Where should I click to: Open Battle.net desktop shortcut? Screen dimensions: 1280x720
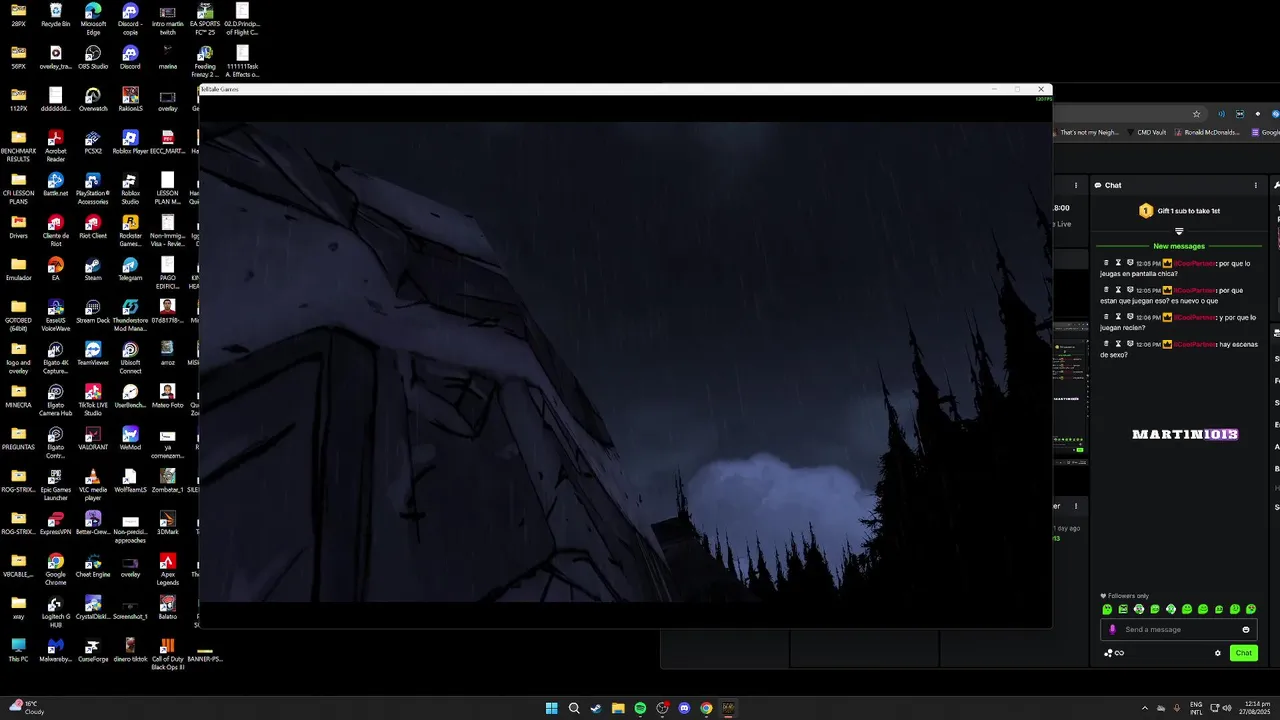pyautogui.click(x=56, y=184)
